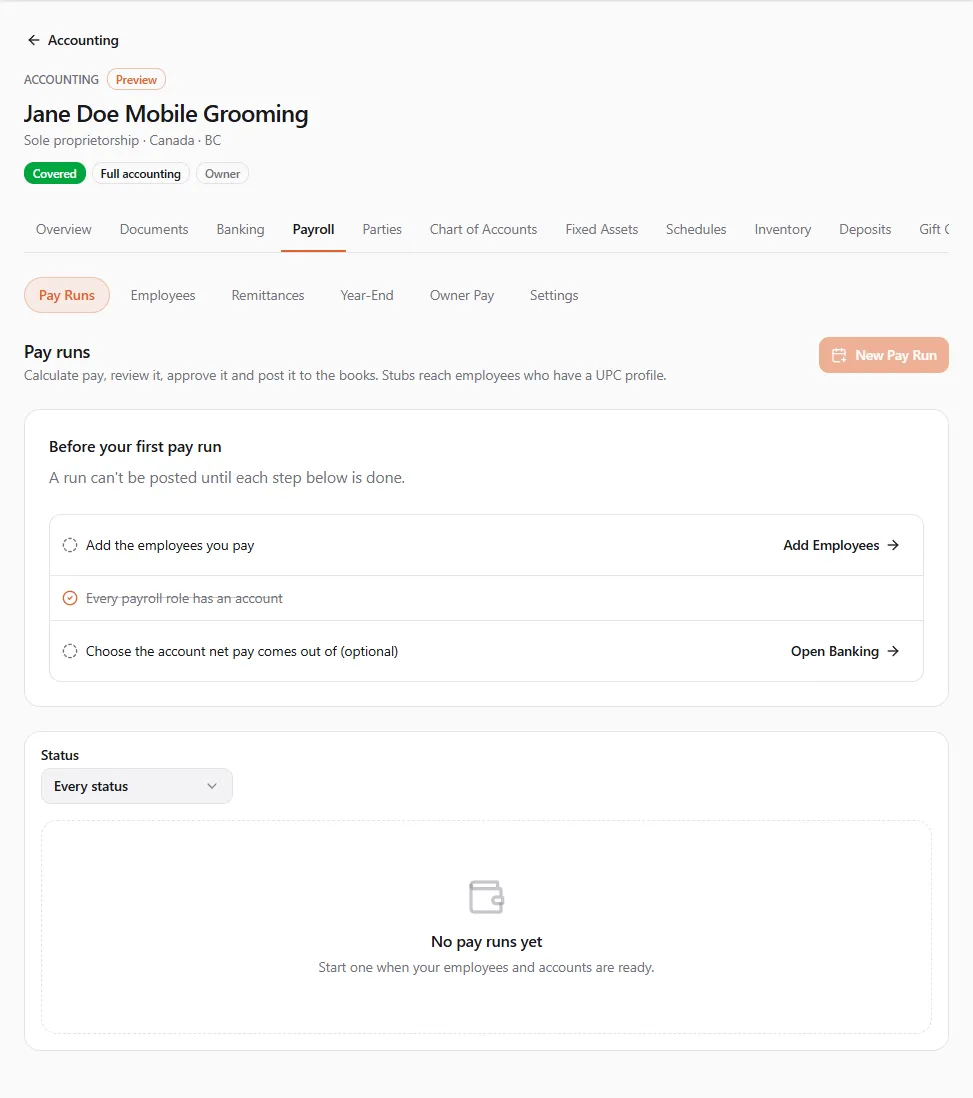Click the back arrow beside Accounting
This screenshot has width=973, height=1098.
point(33,41)
